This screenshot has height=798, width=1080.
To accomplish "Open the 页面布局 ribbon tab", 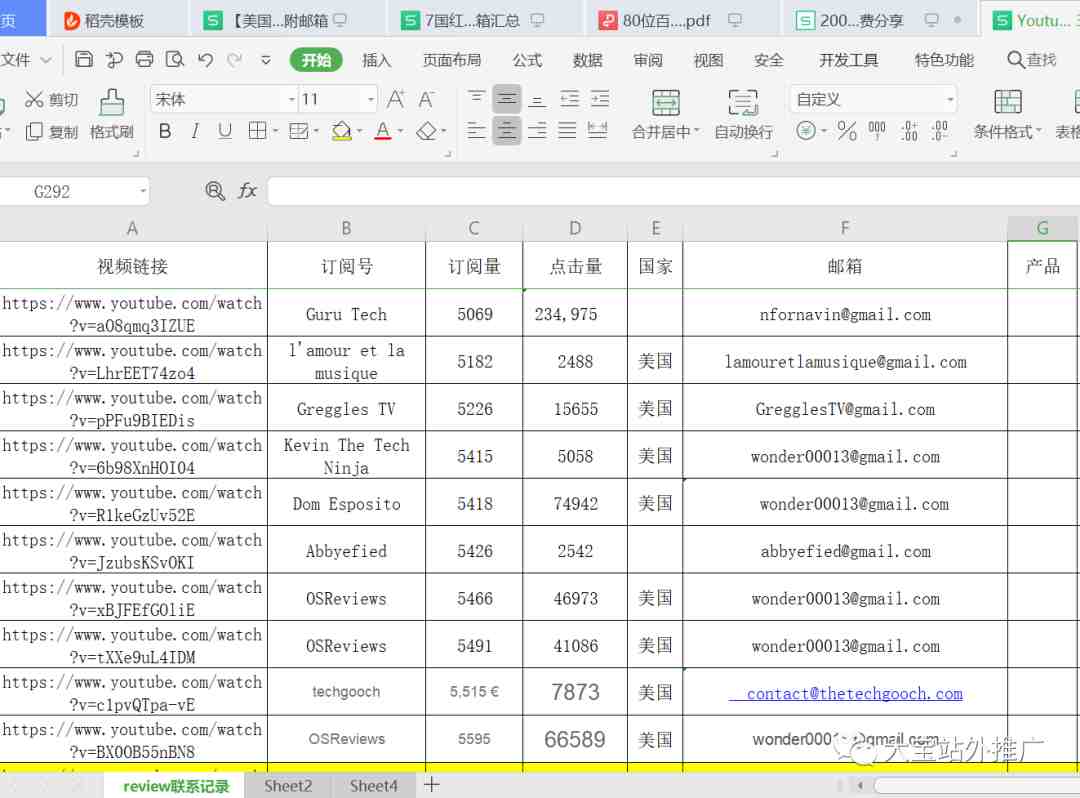I will pos(452,60).
